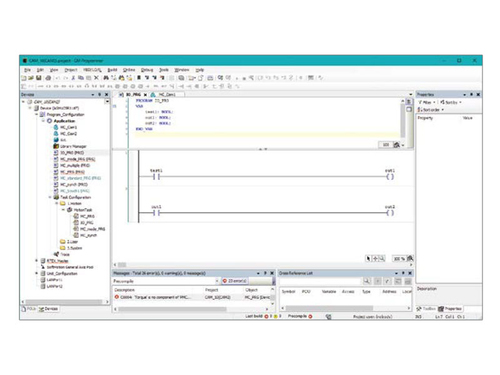500x375 pixels.
Task: Collapse the Application tree node
Action: 43,121
